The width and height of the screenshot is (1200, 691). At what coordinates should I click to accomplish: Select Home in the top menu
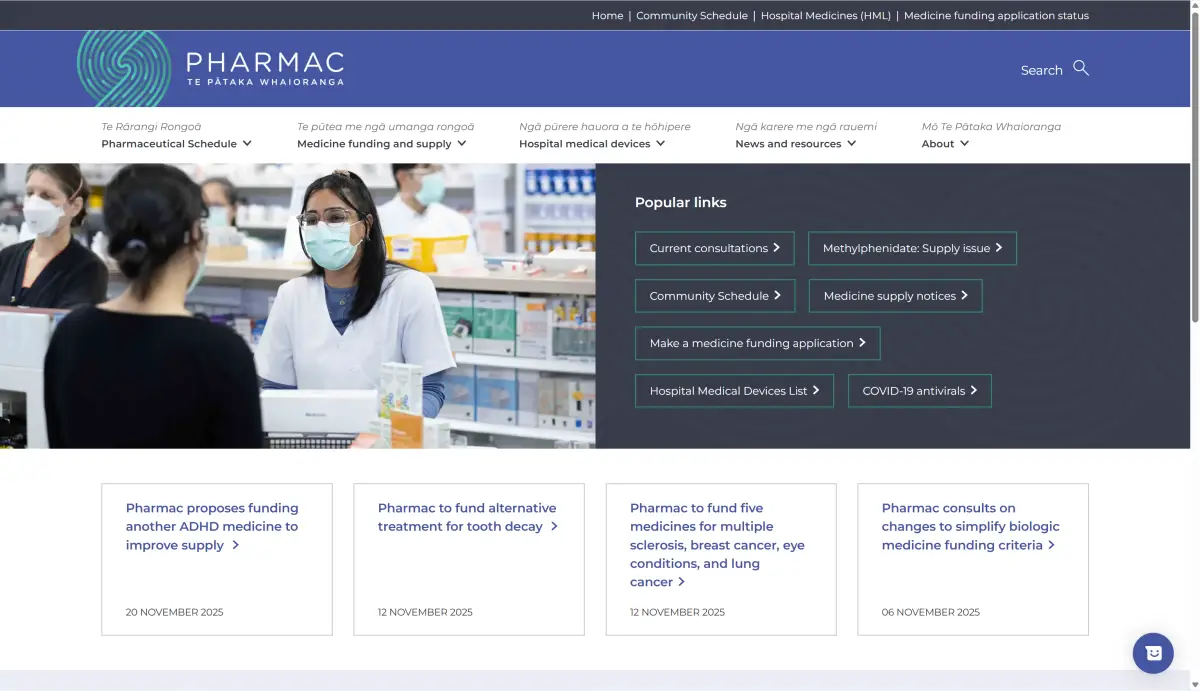coord(607,15)
